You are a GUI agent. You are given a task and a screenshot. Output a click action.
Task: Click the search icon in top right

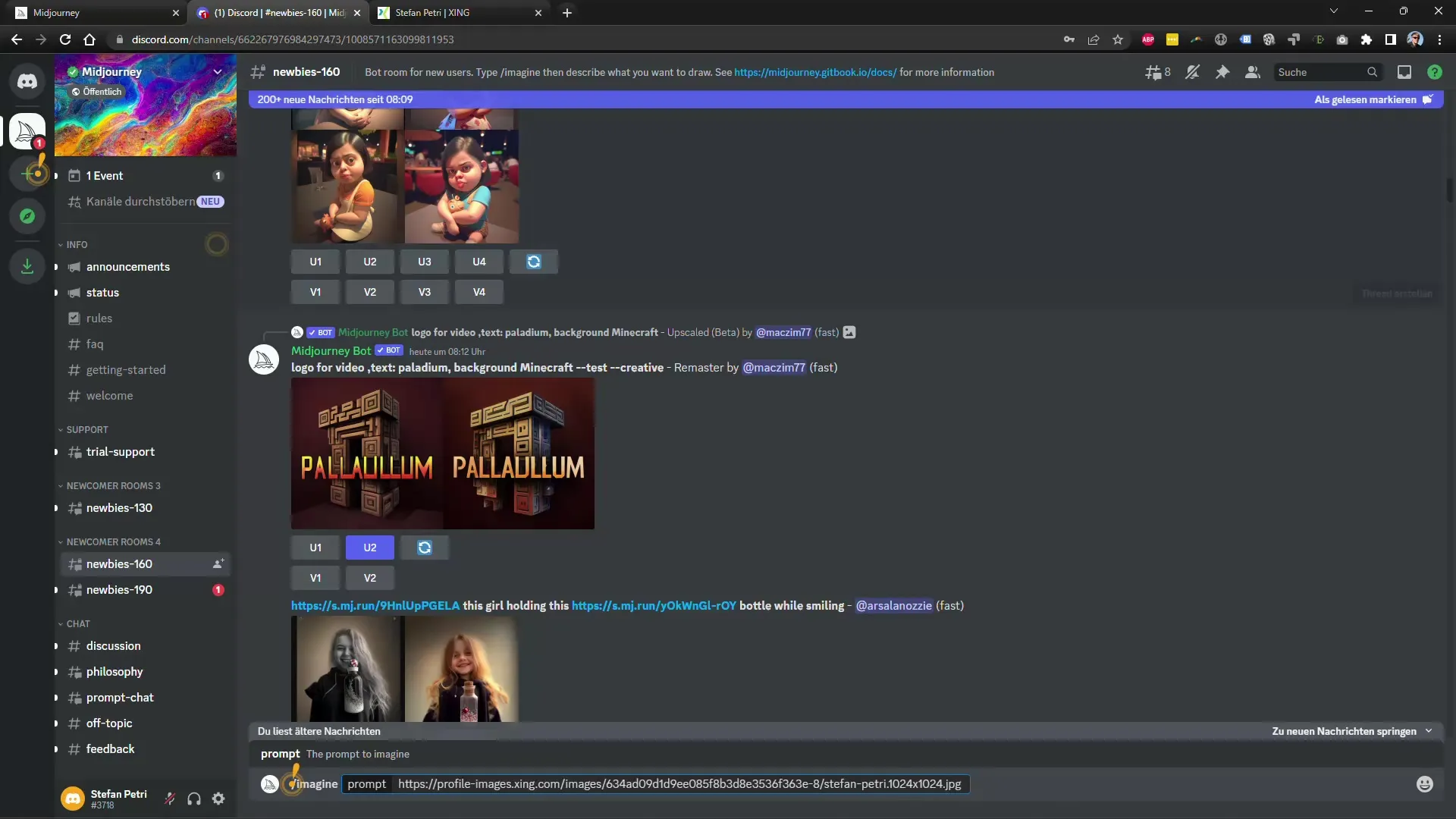click(1372, 72)
